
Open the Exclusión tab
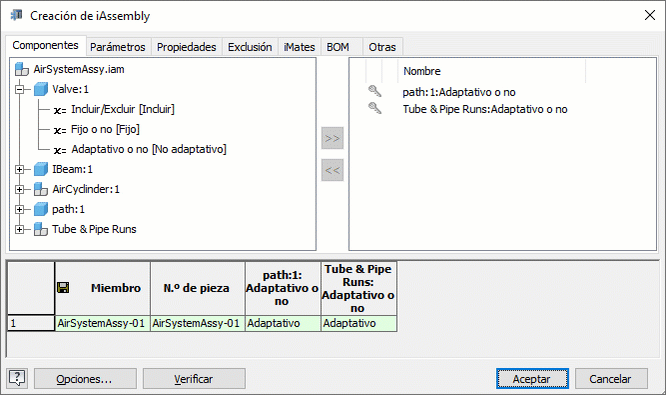[250, 47]
